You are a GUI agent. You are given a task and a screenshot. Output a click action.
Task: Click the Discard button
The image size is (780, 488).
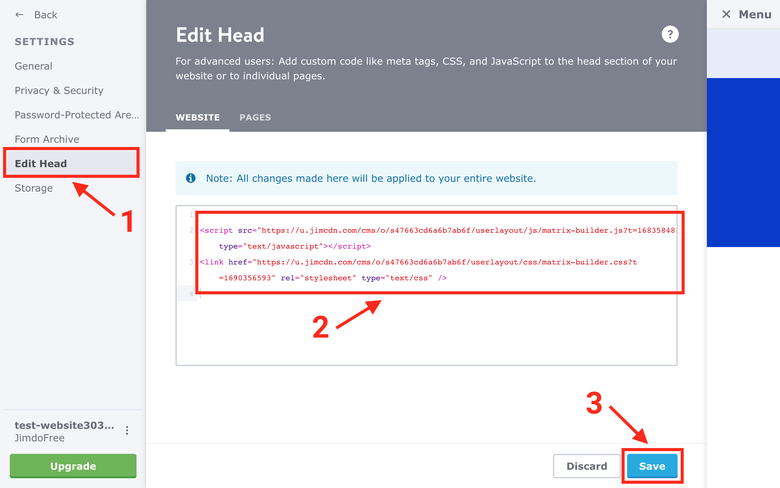(x=586, y=466)
